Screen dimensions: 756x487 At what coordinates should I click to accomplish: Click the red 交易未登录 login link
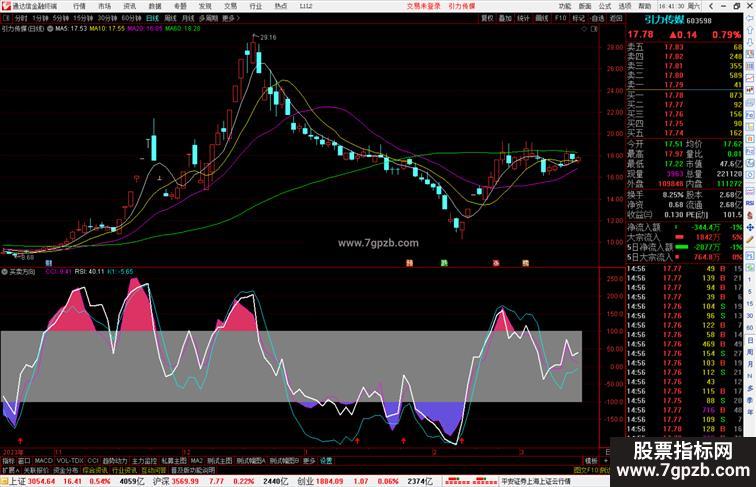click(x=423, y=6)
